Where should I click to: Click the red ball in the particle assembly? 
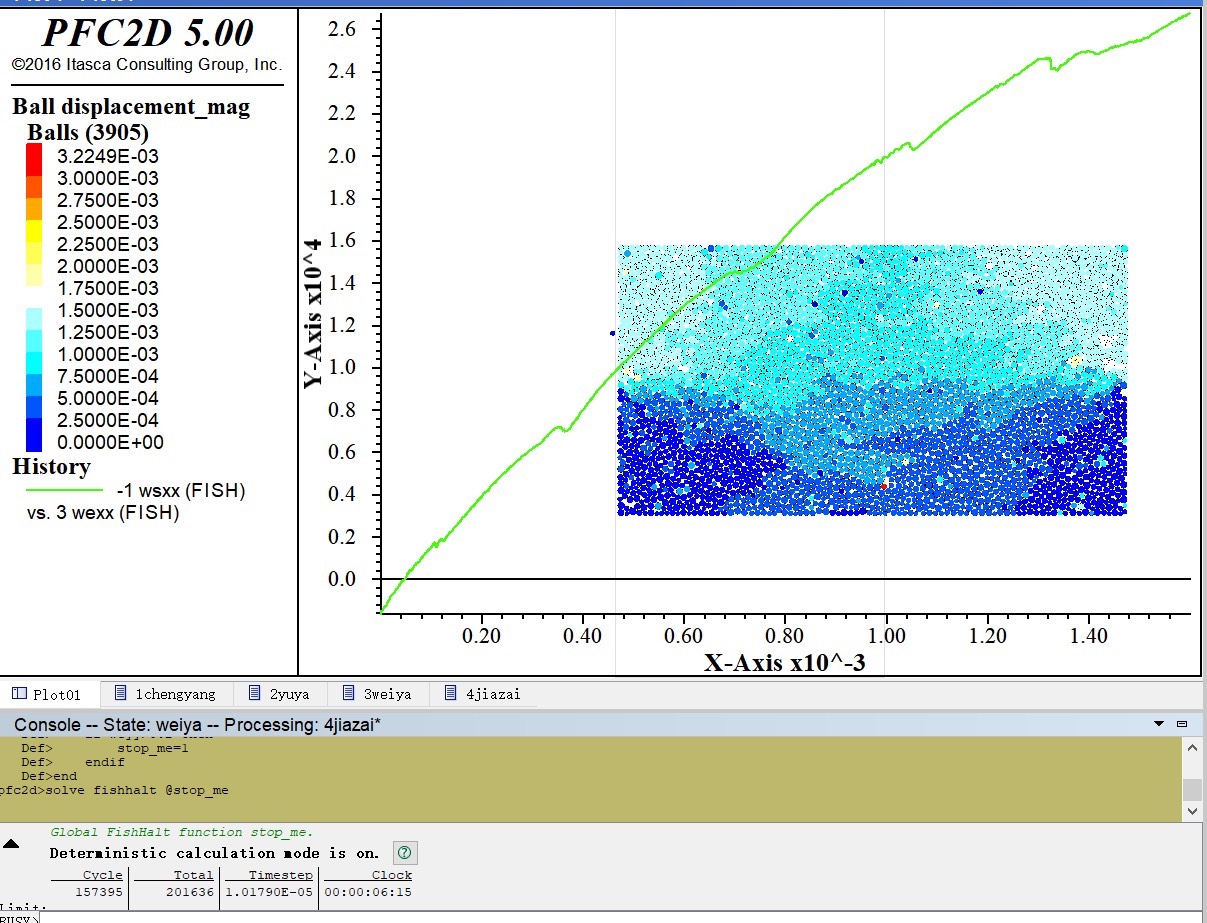tap(883, 485)
